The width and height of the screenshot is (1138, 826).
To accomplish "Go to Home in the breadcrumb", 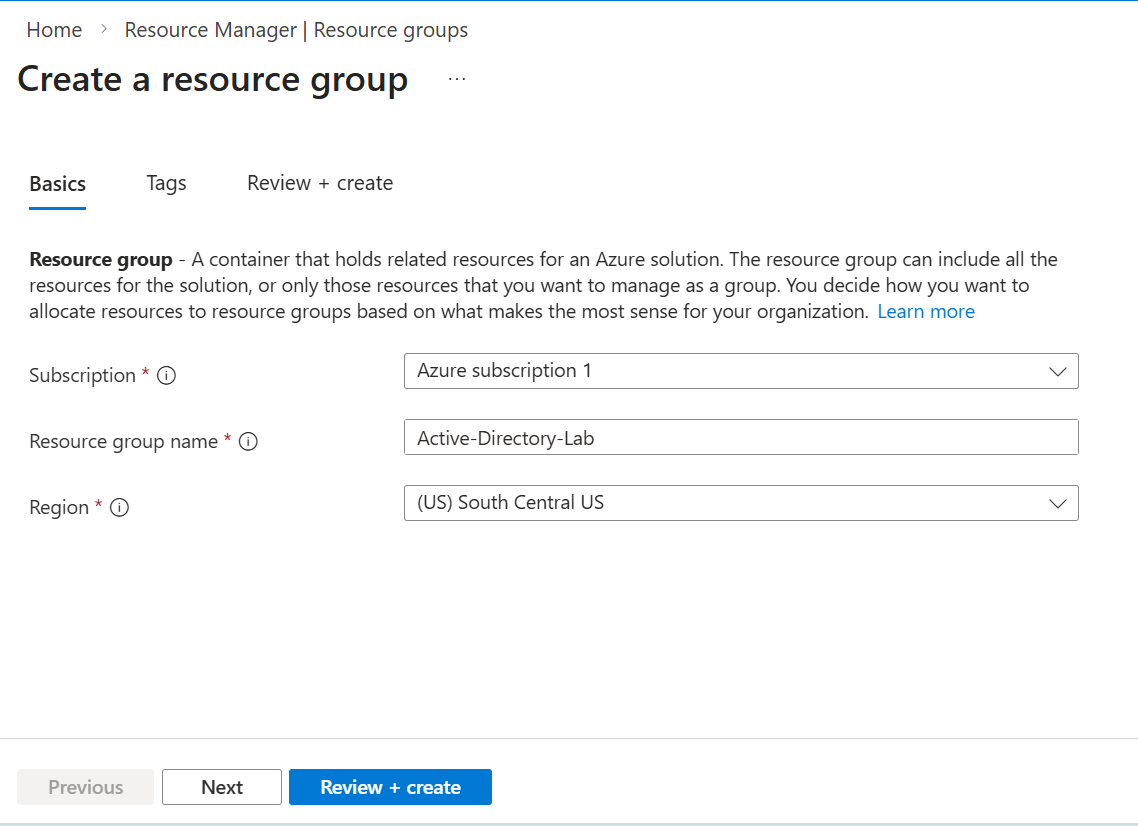I will [54, 30].
